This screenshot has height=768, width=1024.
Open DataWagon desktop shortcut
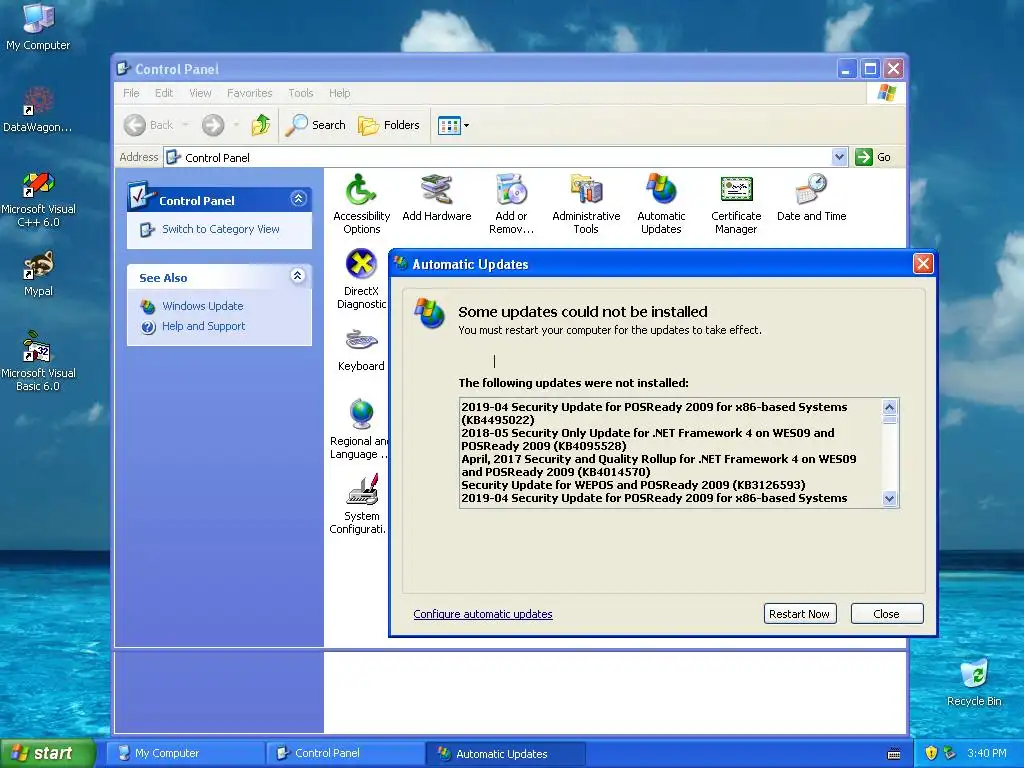[x=38, y=110]
